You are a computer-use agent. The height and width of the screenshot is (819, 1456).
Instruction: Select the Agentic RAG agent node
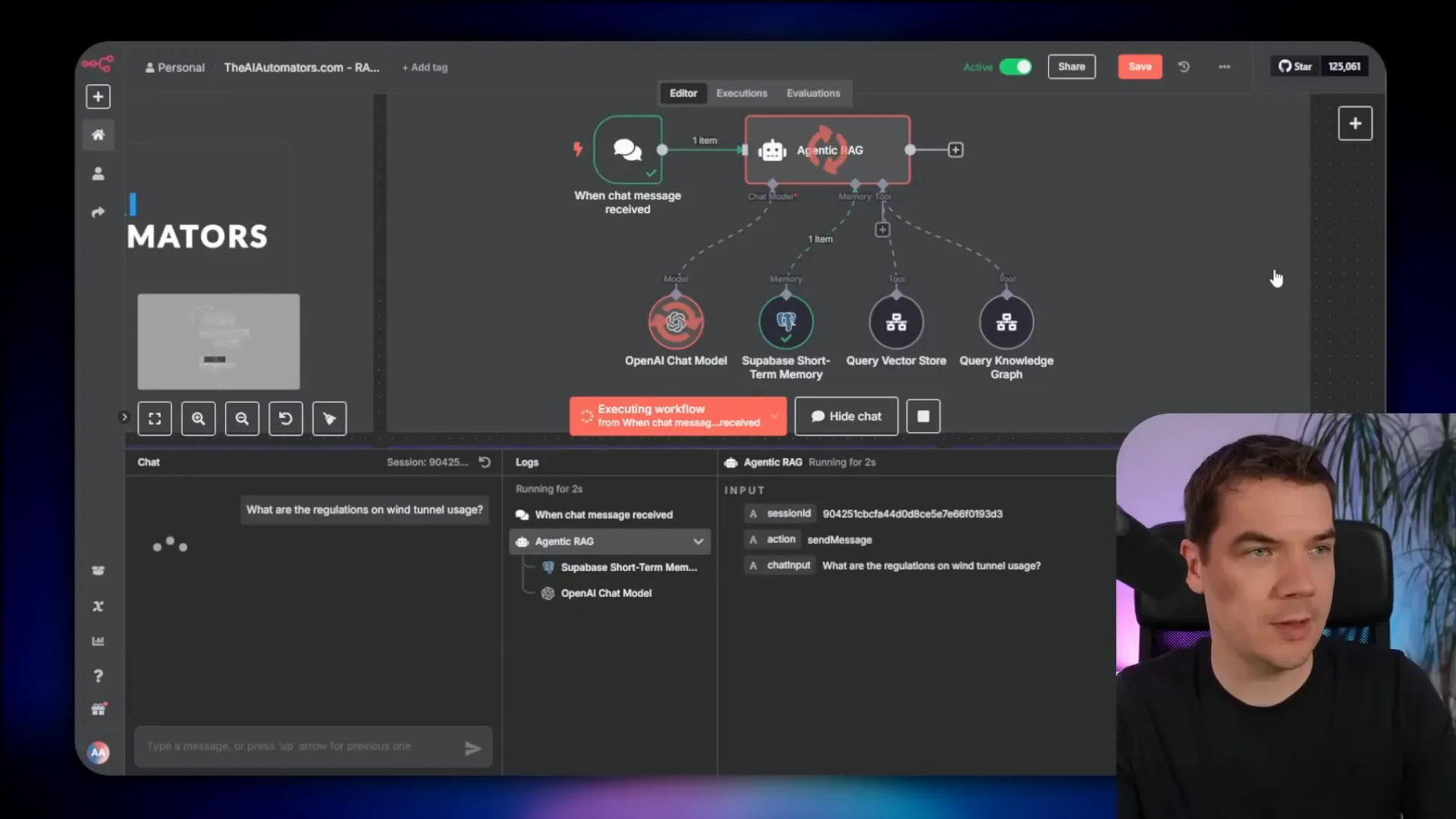(827, 149)
